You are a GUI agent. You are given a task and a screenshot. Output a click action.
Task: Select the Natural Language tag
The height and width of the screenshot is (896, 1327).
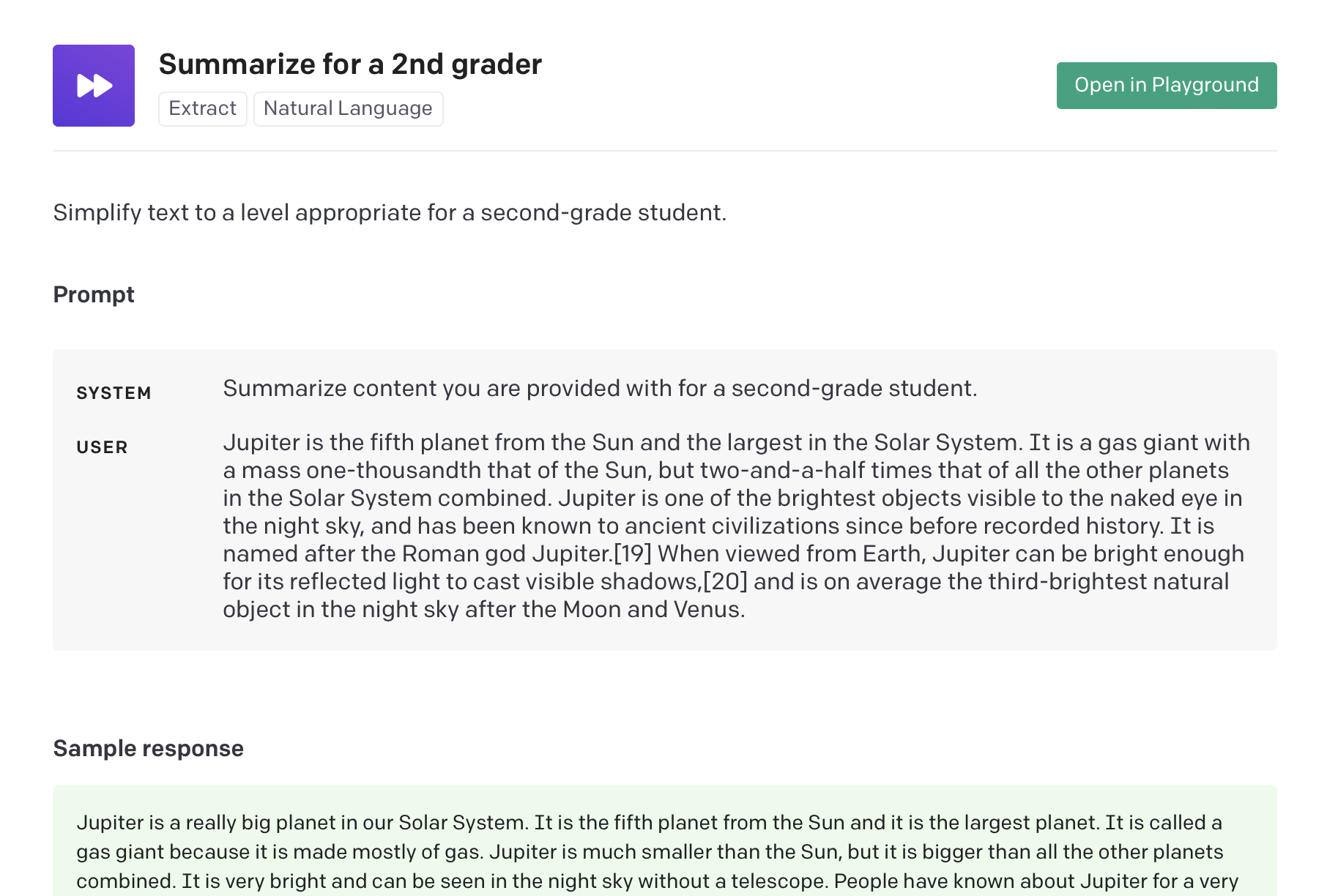[348, 108]
